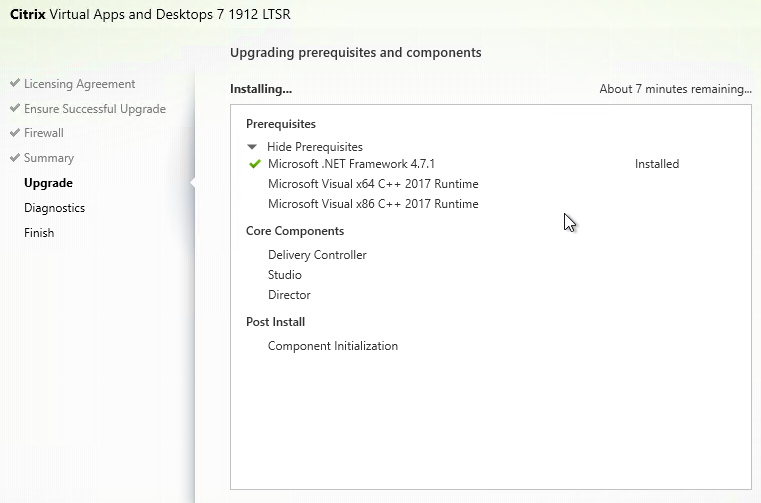The width and height of the screenshot is (761, 503).
Task: Click the checkmark icon beside Summary
Action: pyautogui.click(x=15, y=157)
